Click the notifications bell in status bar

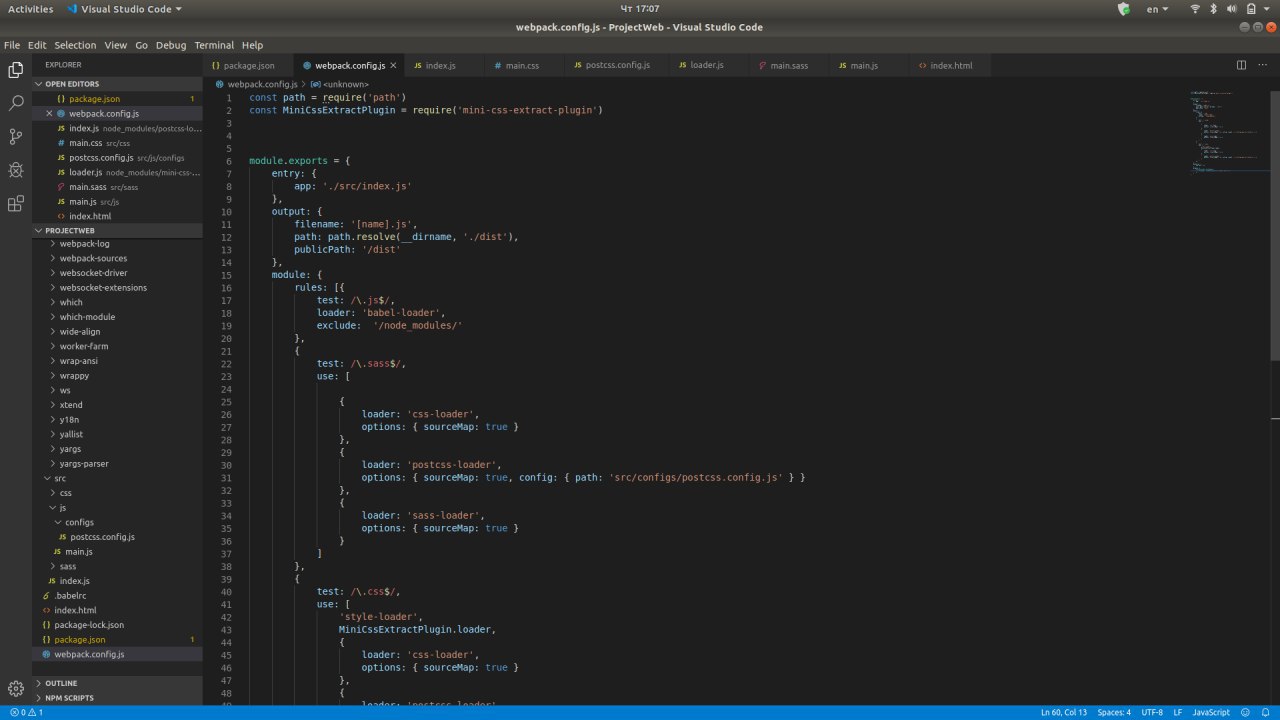1266,712
